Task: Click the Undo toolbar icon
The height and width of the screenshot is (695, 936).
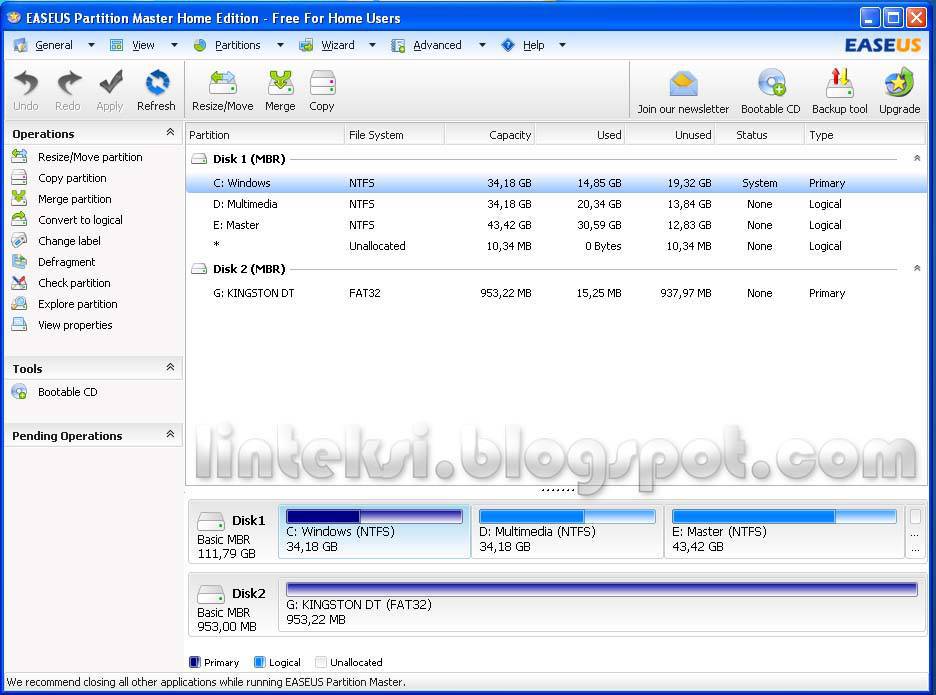Action: click(26, 82)
